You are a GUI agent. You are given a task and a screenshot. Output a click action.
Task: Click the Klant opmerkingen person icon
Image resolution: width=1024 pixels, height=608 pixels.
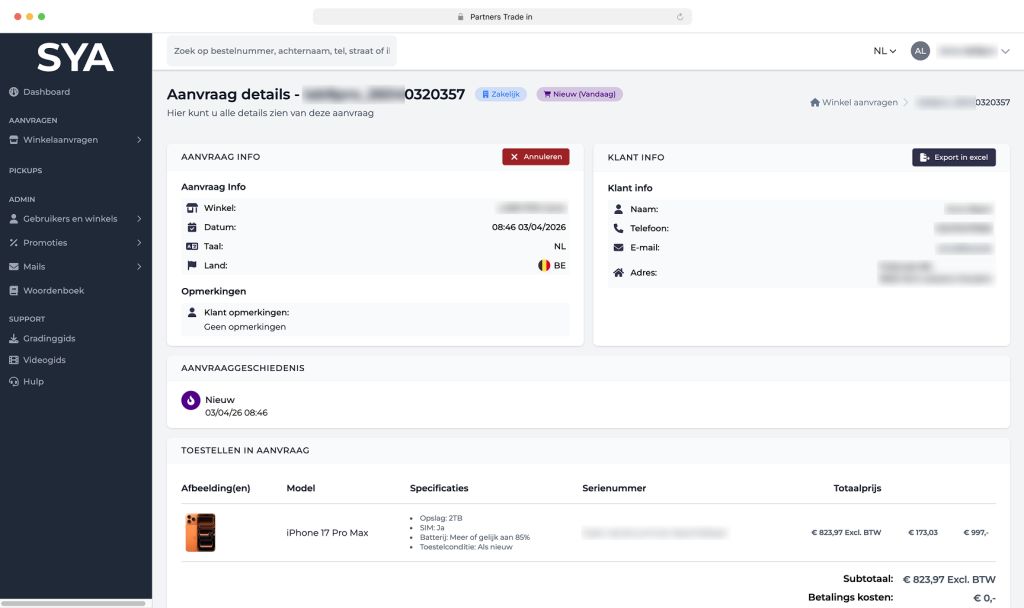click(x=192, y=312)
